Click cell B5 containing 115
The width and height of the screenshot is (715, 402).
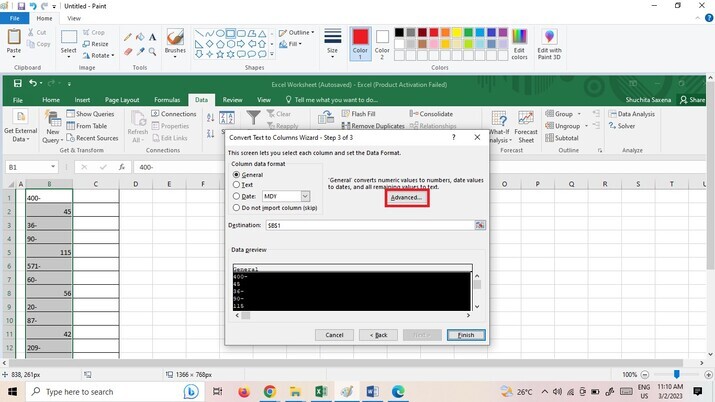pos(49,252)
